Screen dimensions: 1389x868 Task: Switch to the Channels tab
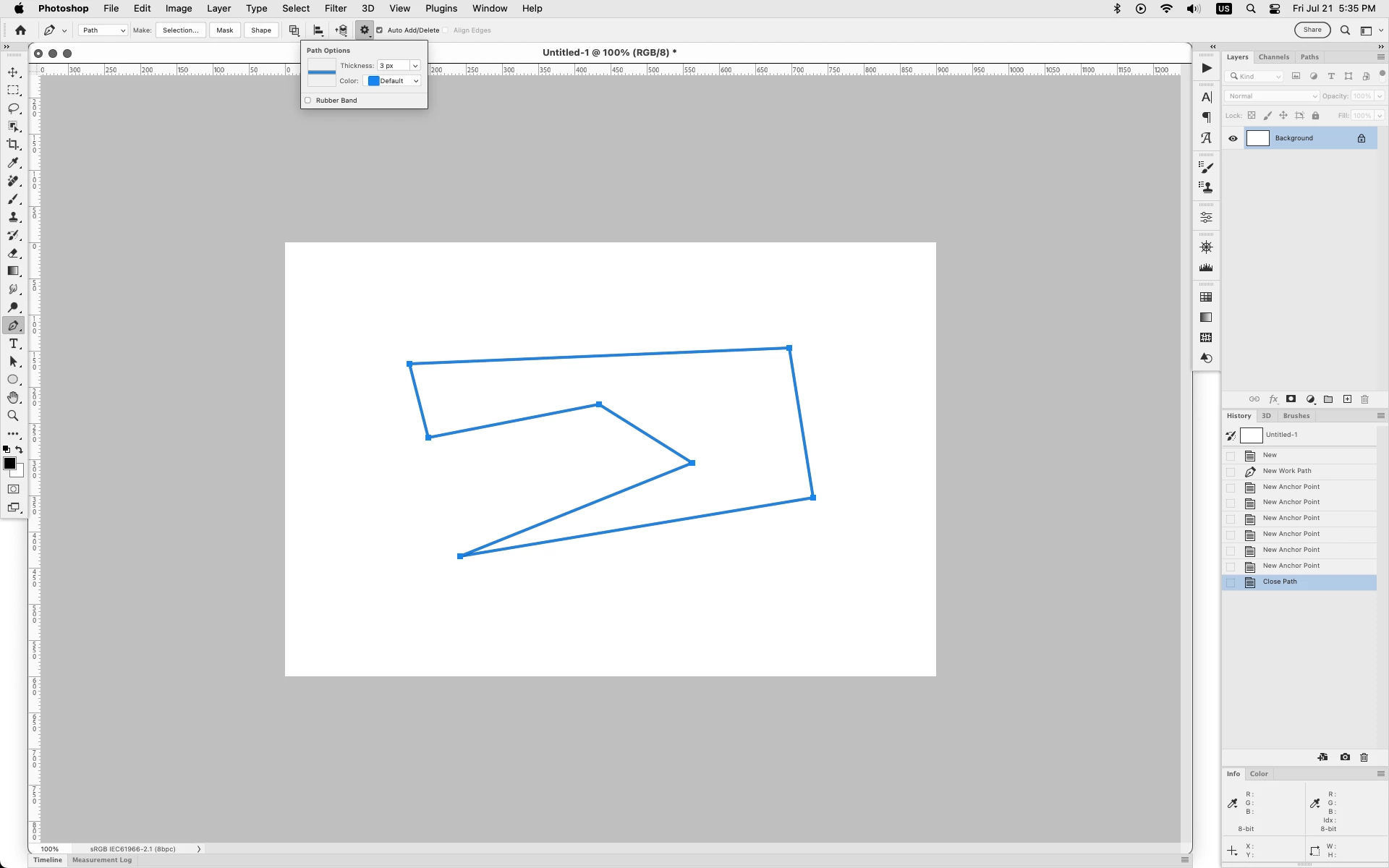(x=1273, y=57)
